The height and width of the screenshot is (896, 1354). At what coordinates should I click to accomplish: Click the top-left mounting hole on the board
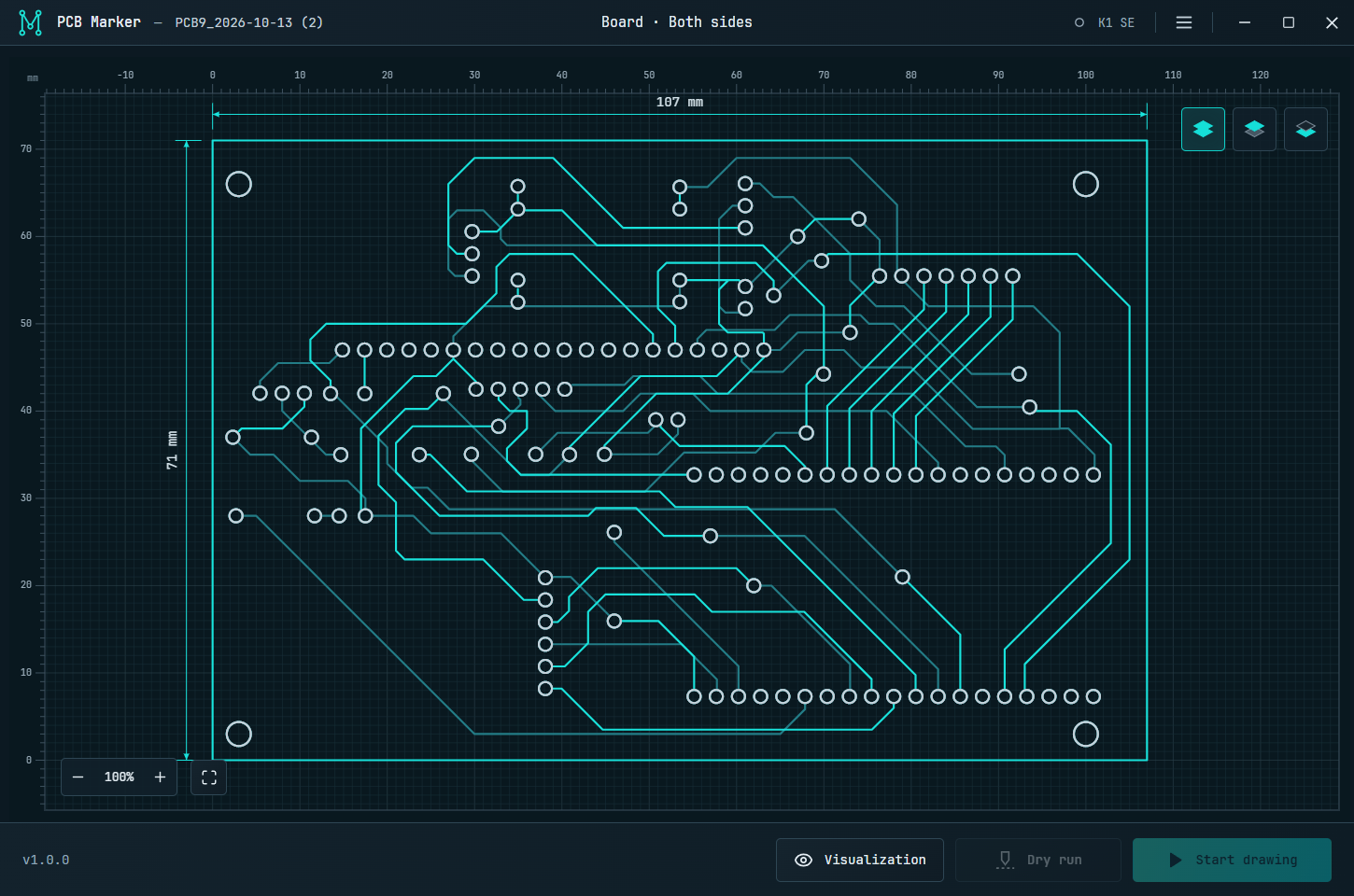coord(239,184)
